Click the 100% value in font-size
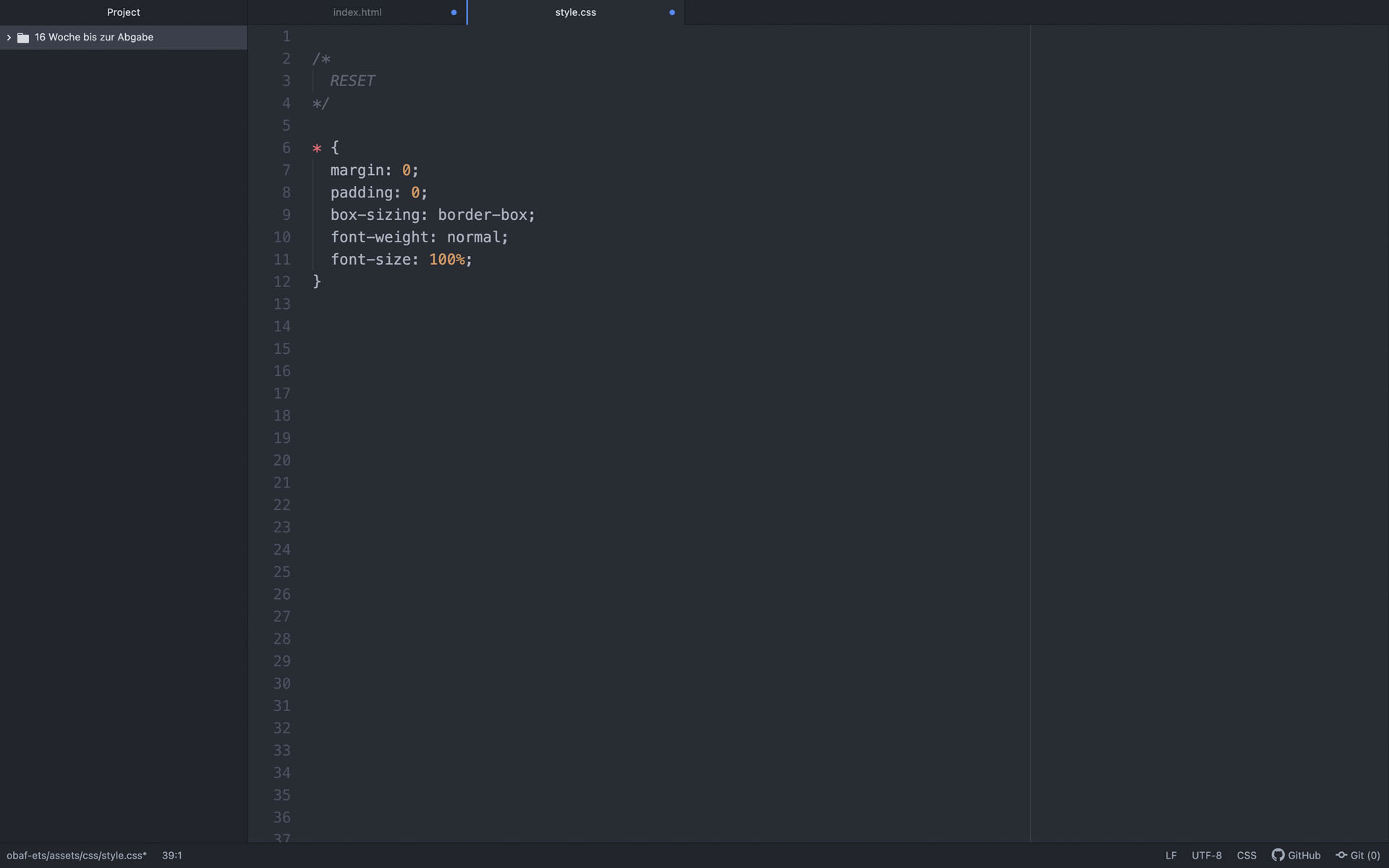This screenshot has height=868, width=1389. click(446, 260)
